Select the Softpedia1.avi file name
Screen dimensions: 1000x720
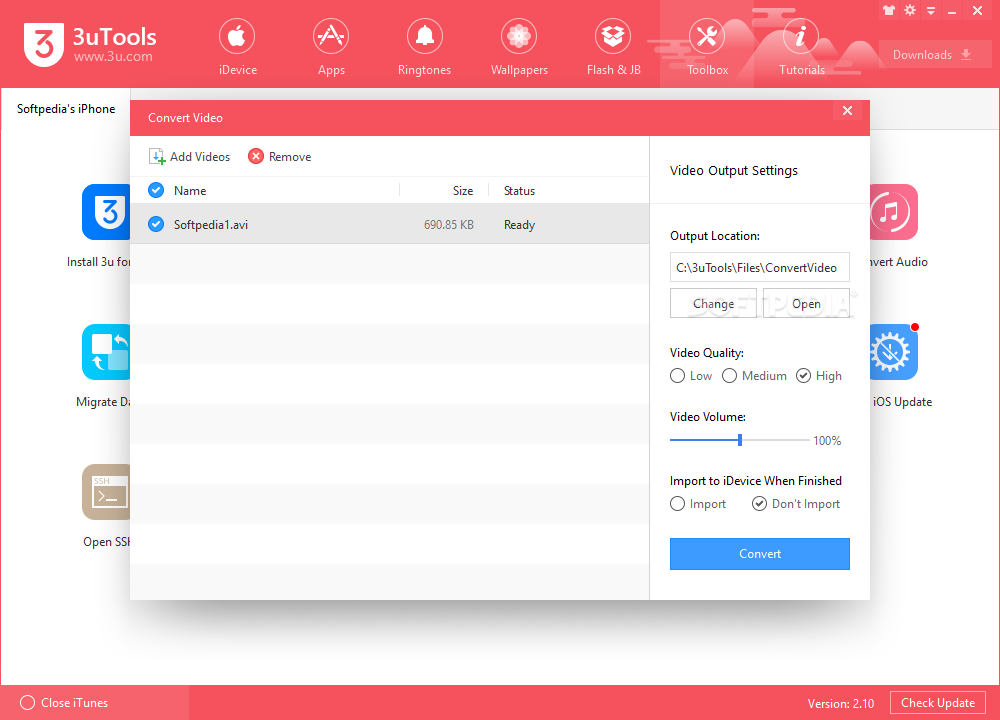[x=210, y=224]
